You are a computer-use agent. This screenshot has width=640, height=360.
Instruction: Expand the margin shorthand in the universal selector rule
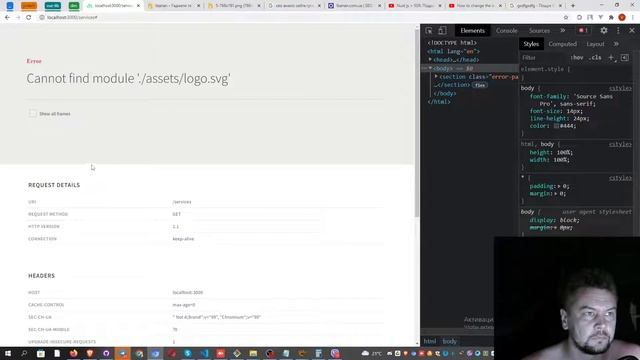pos(556,193)
